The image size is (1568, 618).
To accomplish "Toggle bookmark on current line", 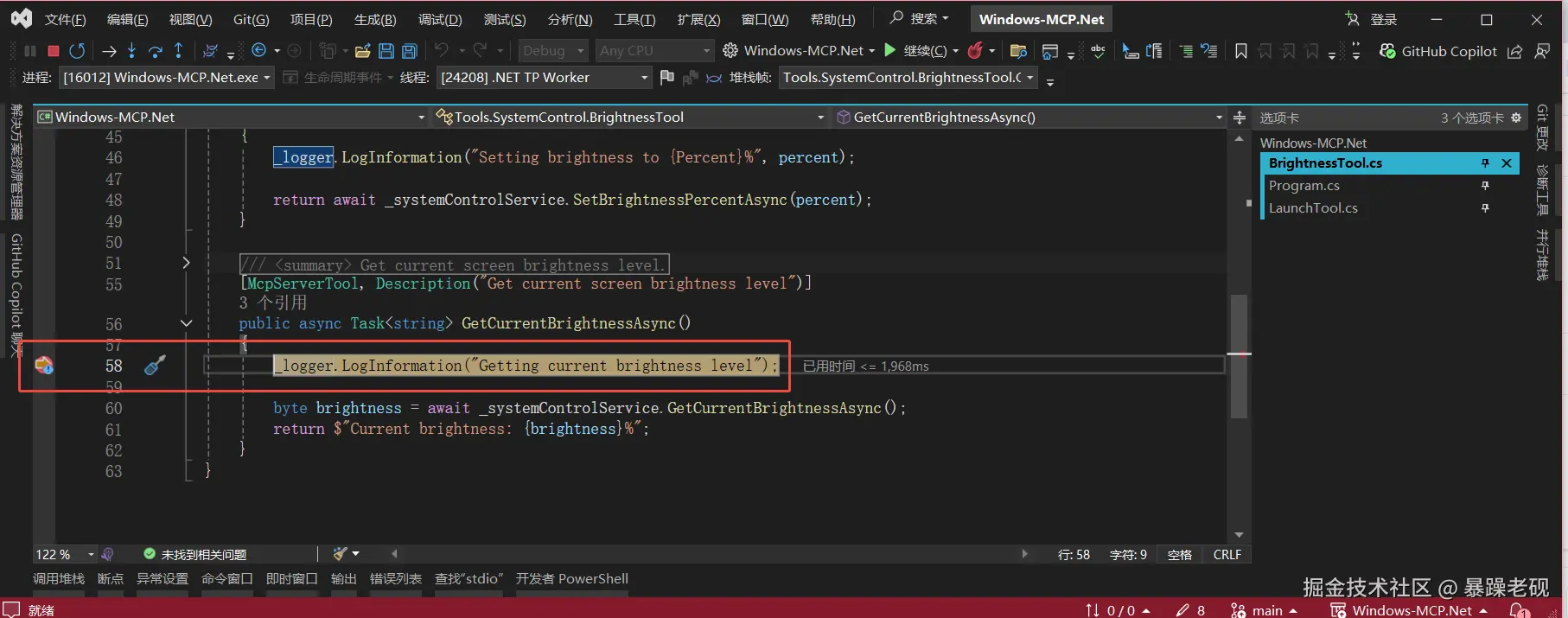I will coord(1240,51).
